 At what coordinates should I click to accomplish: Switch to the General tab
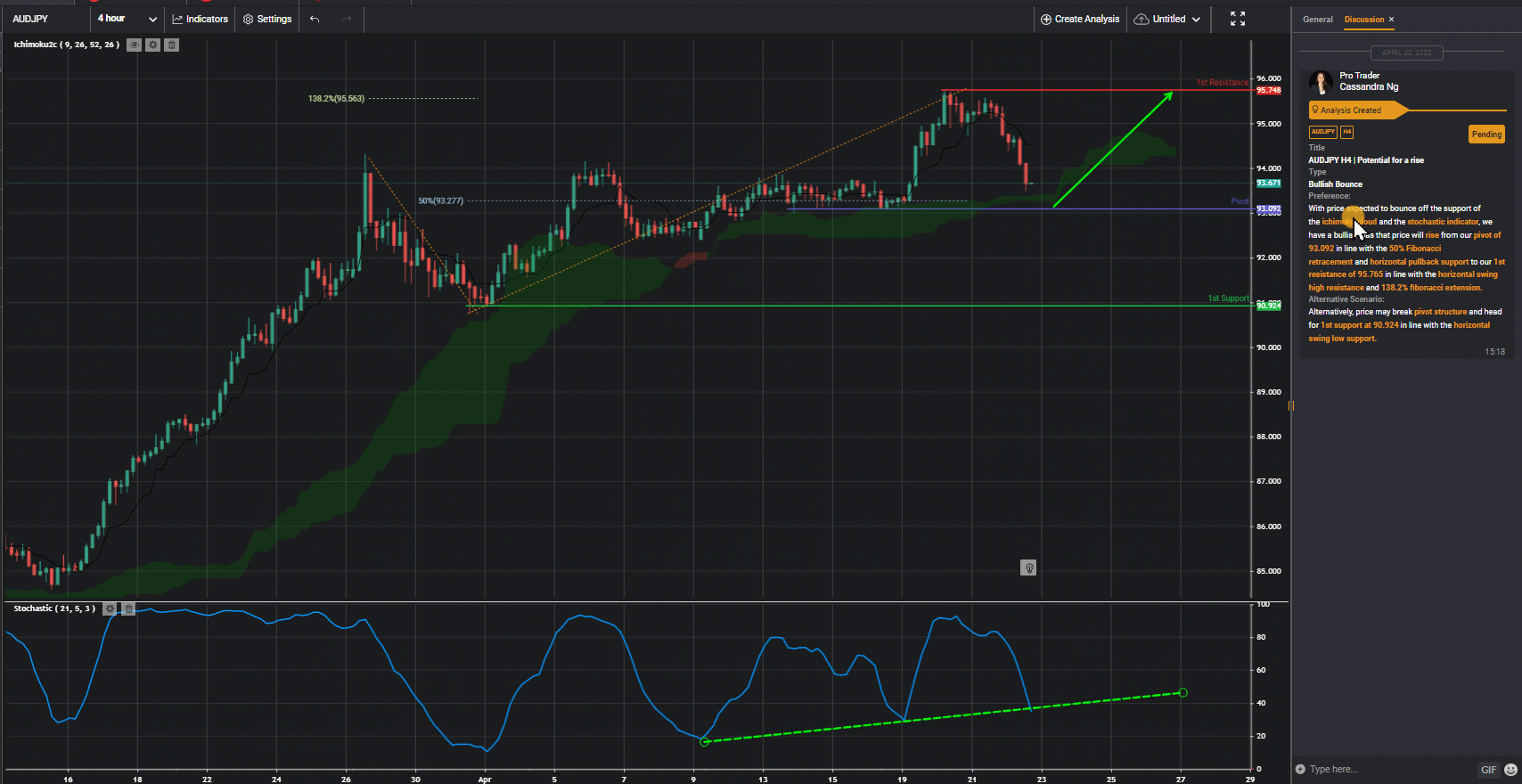(1317, 20)
